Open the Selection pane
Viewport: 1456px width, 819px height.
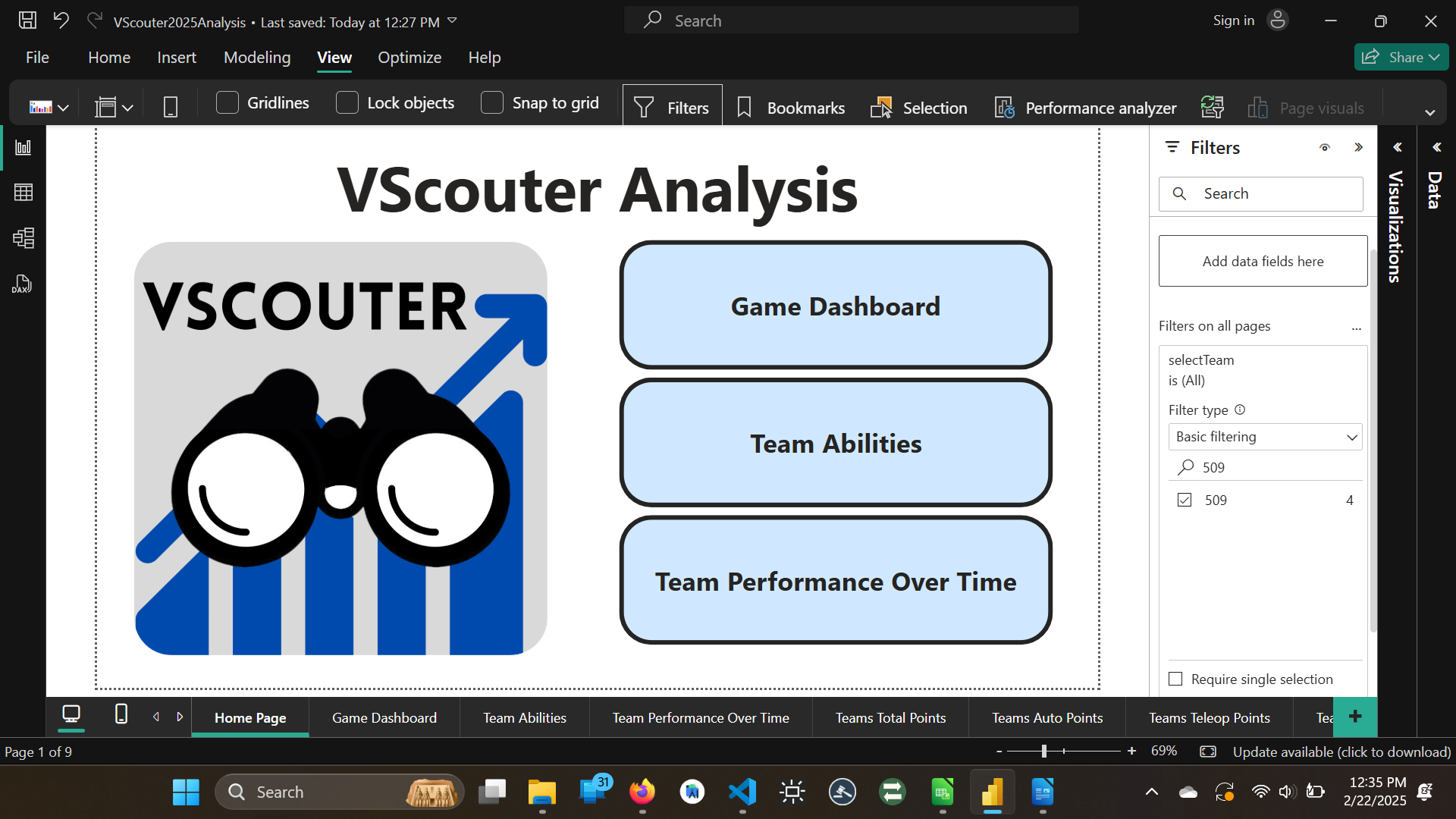click(x=919, y=108)
